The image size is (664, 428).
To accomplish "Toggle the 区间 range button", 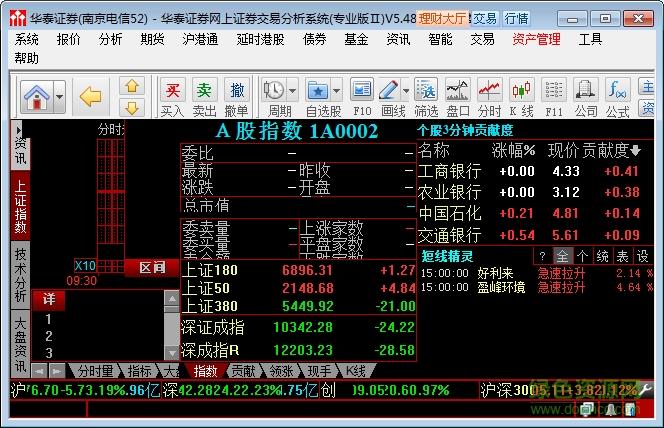I will [x=152, y=268].
